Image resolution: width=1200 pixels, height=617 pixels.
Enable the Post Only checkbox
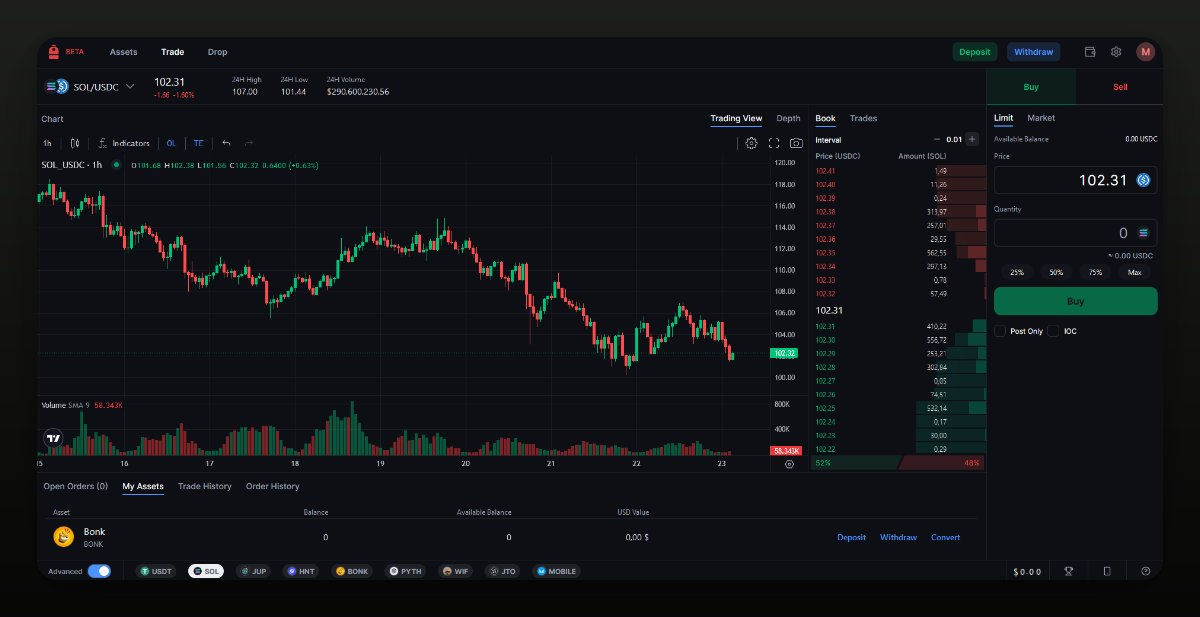click(1000, 331)
